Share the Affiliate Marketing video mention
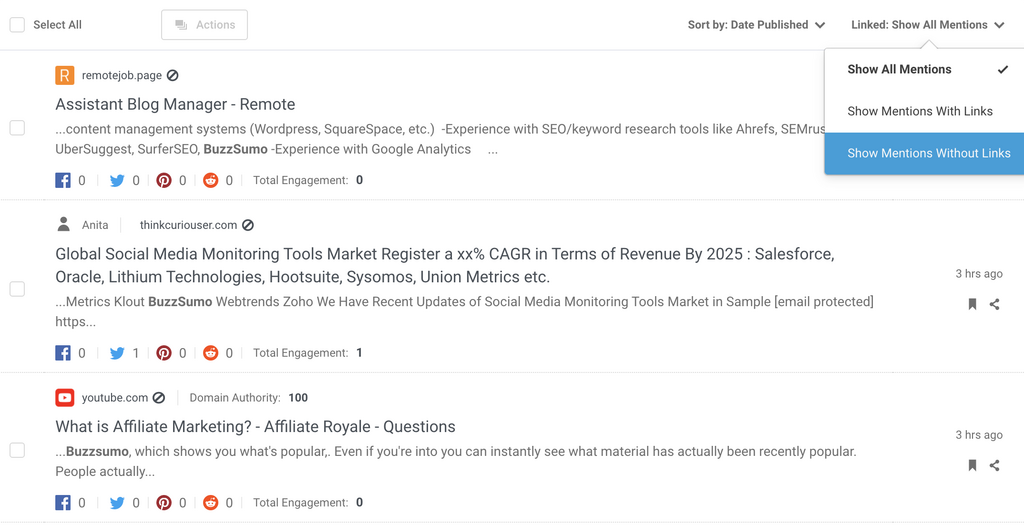 click(x=994, y=465)
